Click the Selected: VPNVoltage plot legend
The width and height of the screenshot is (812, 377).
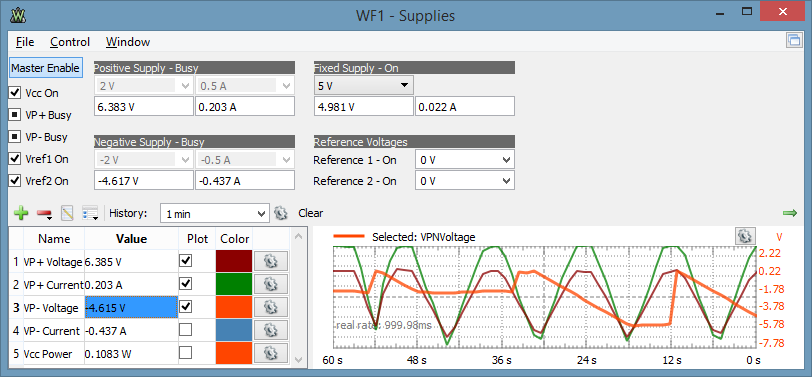405,237
